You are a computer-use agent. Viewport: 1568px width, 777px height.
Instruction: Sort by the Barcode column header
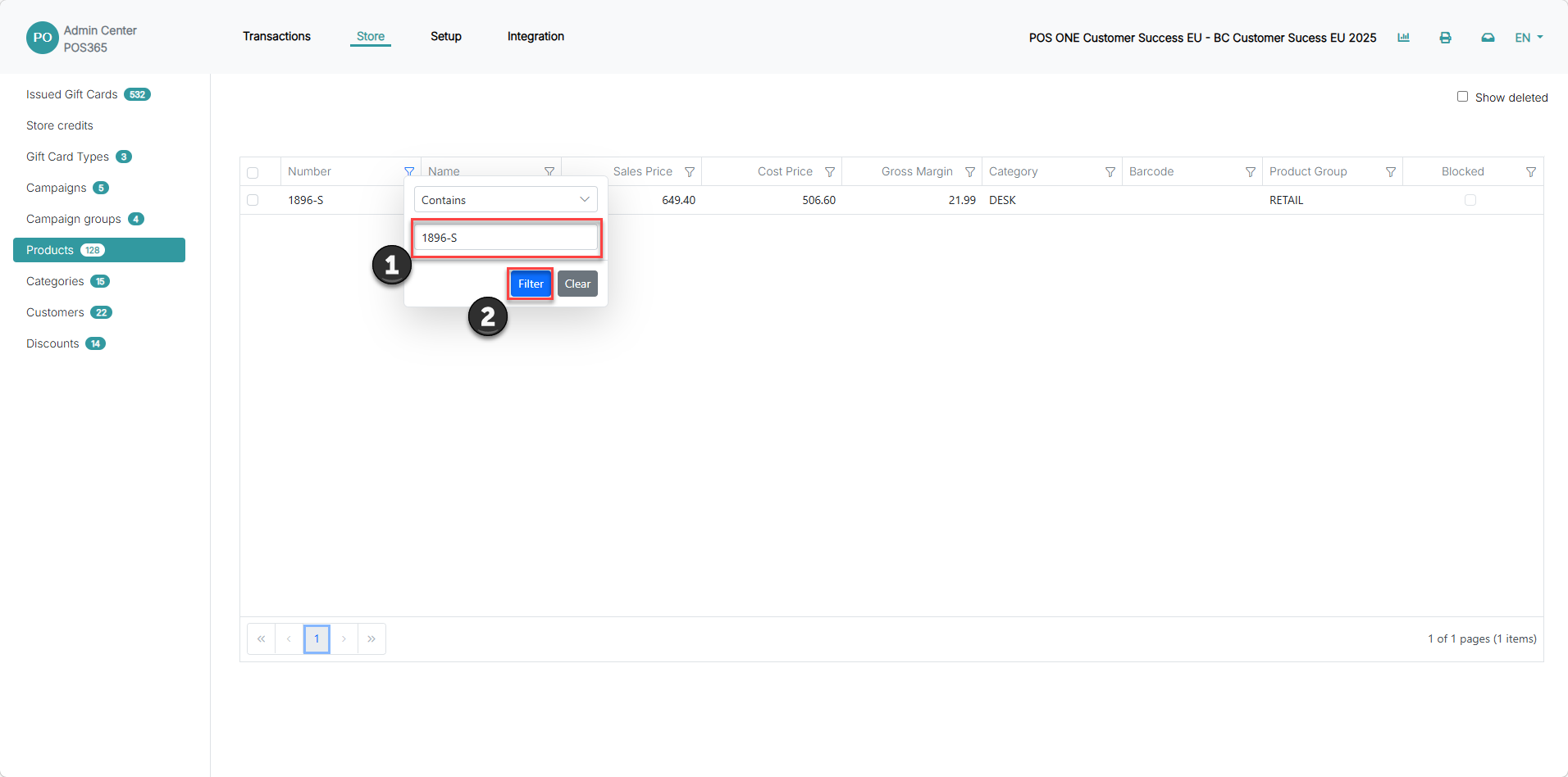pyautogui.click(x=1151, y=171)
